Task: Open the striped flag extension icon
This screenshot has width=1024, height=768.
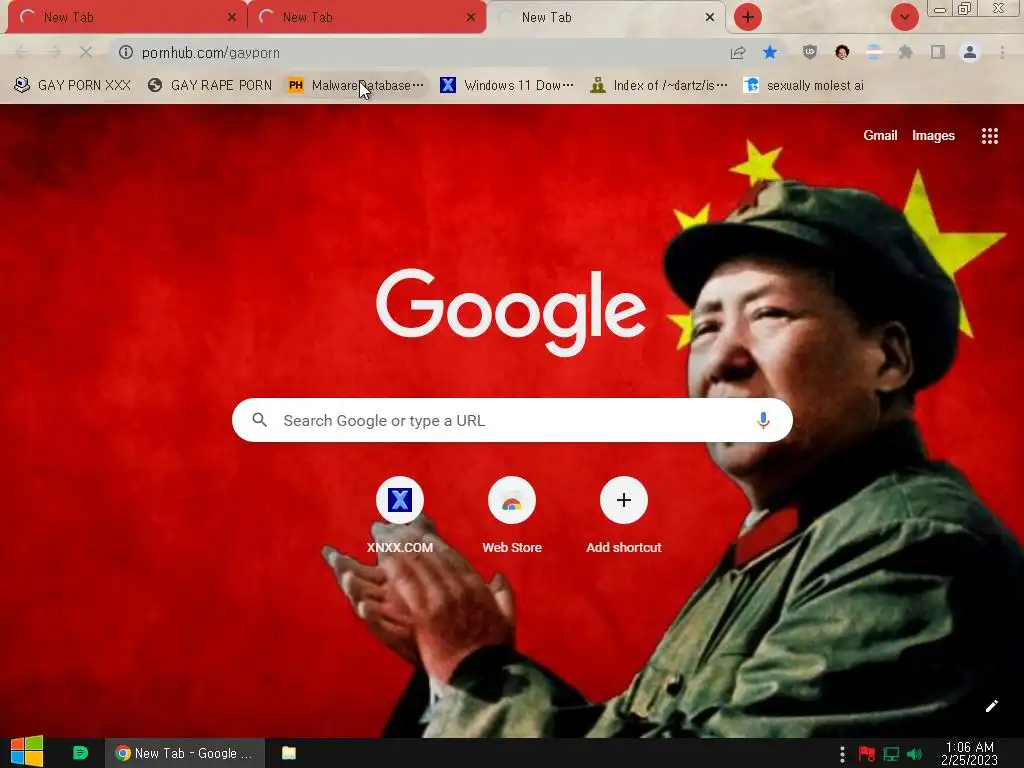Action: click(x=874, y=52)
